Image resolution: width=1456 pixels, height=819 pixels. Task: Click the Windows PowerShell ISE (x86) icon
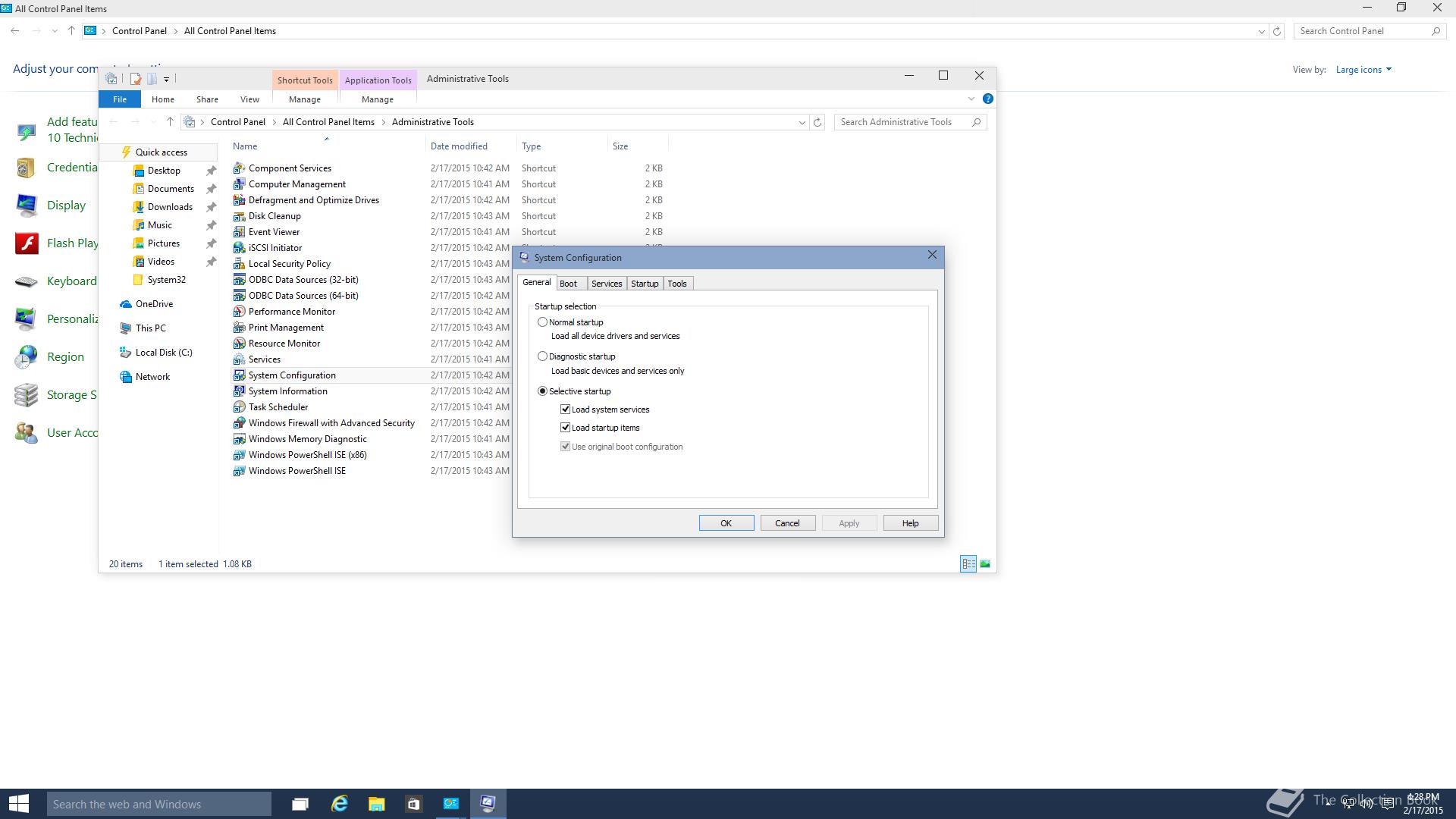(x=239, y=455)
